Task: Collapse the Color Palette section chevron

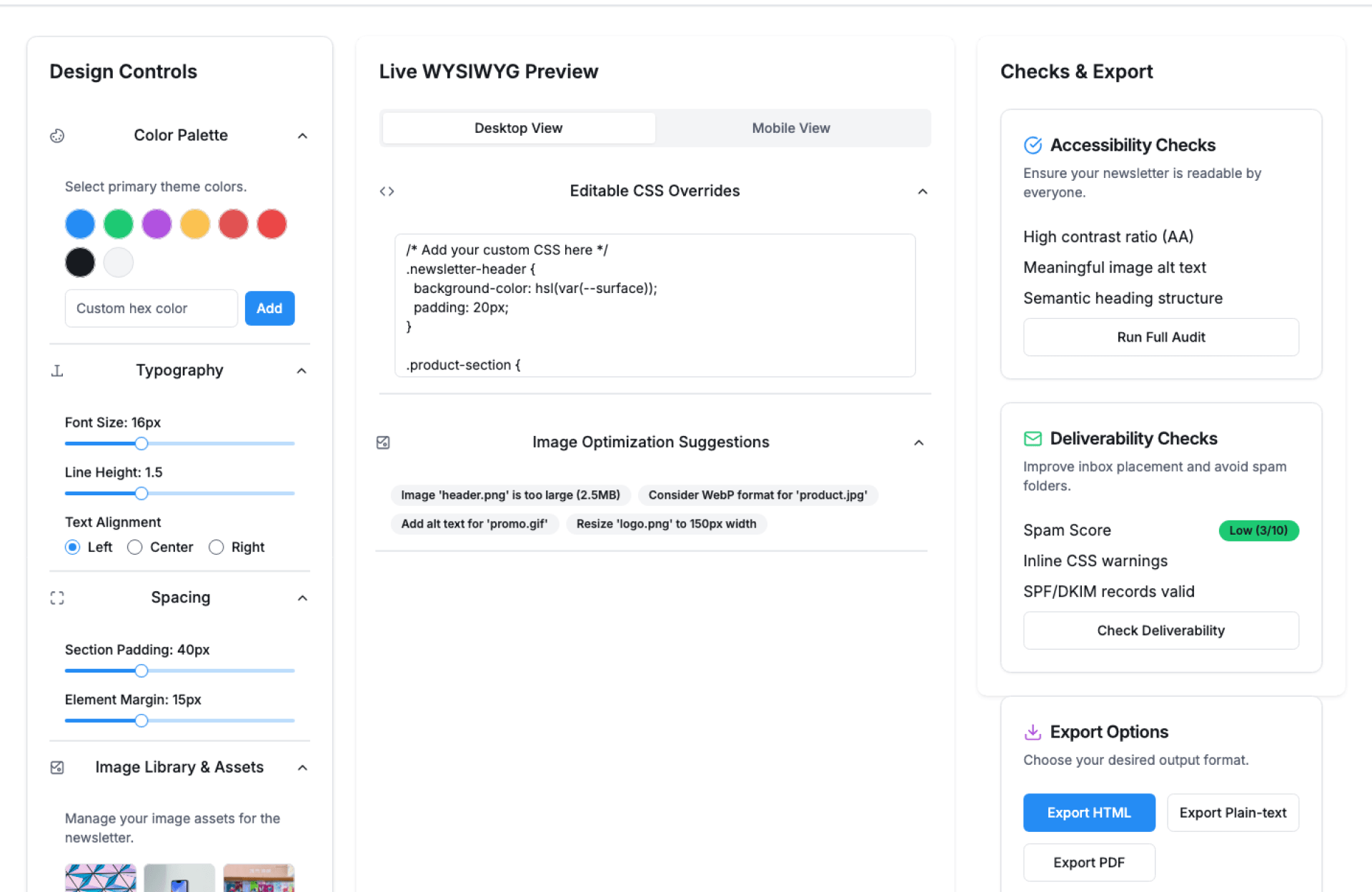Action: click(302, 136)
